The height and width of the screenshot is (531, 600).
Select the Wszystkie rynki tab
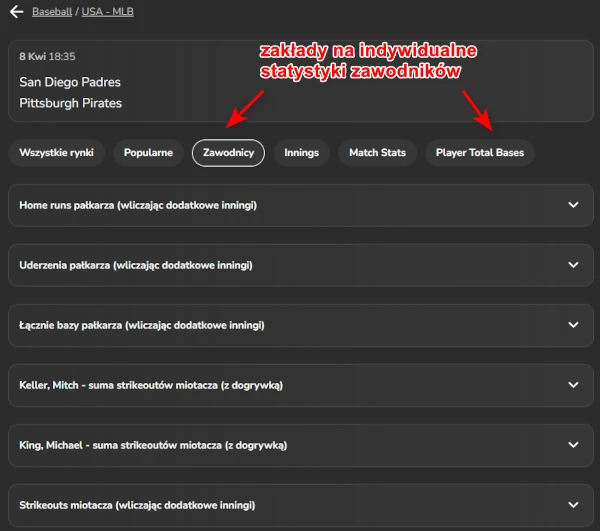tap(56, 153)
